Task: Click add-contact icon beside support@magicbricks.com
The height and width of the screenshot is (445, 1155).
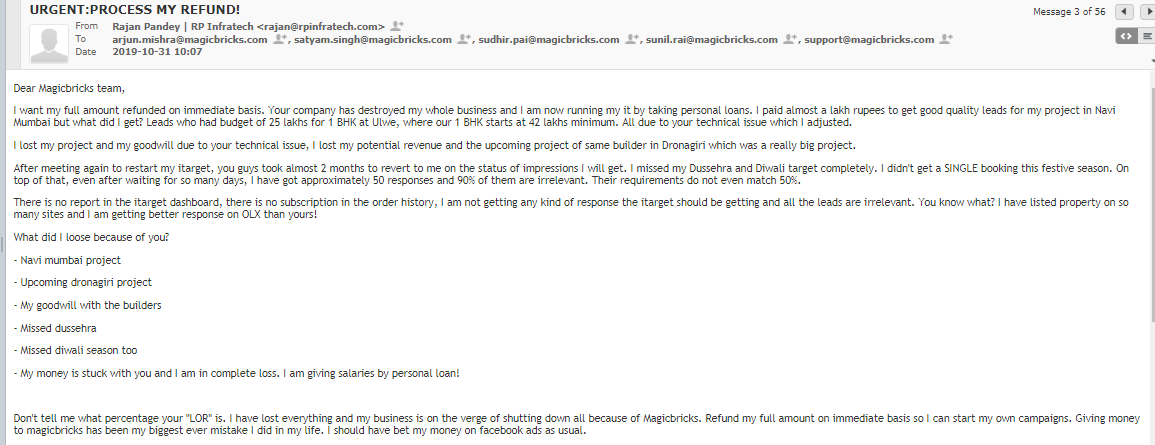Action: pyautogui.click(x=946, y=40)
